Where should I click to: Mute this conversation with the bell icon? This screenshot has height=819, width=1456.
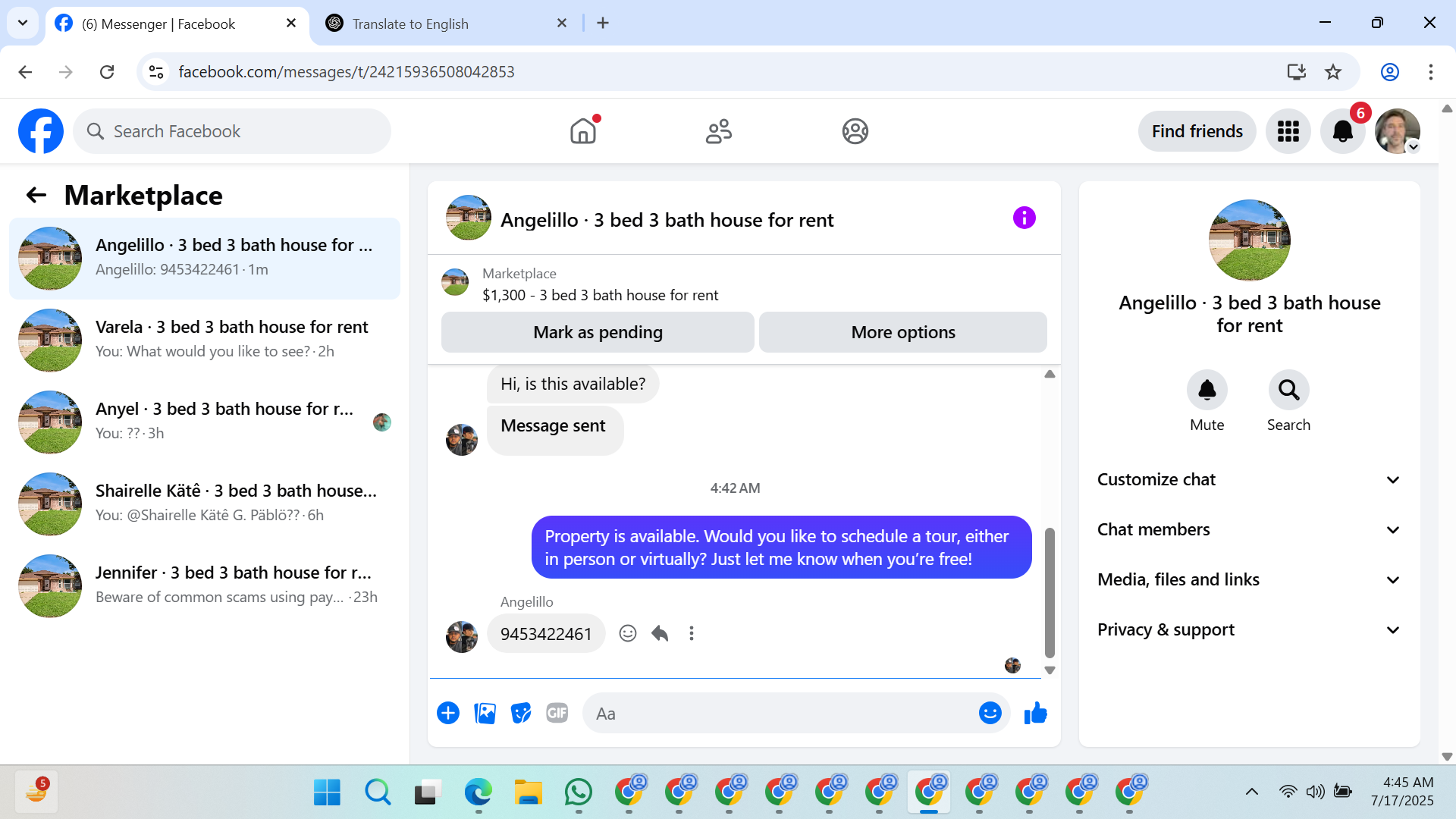tap(1207, 390)
